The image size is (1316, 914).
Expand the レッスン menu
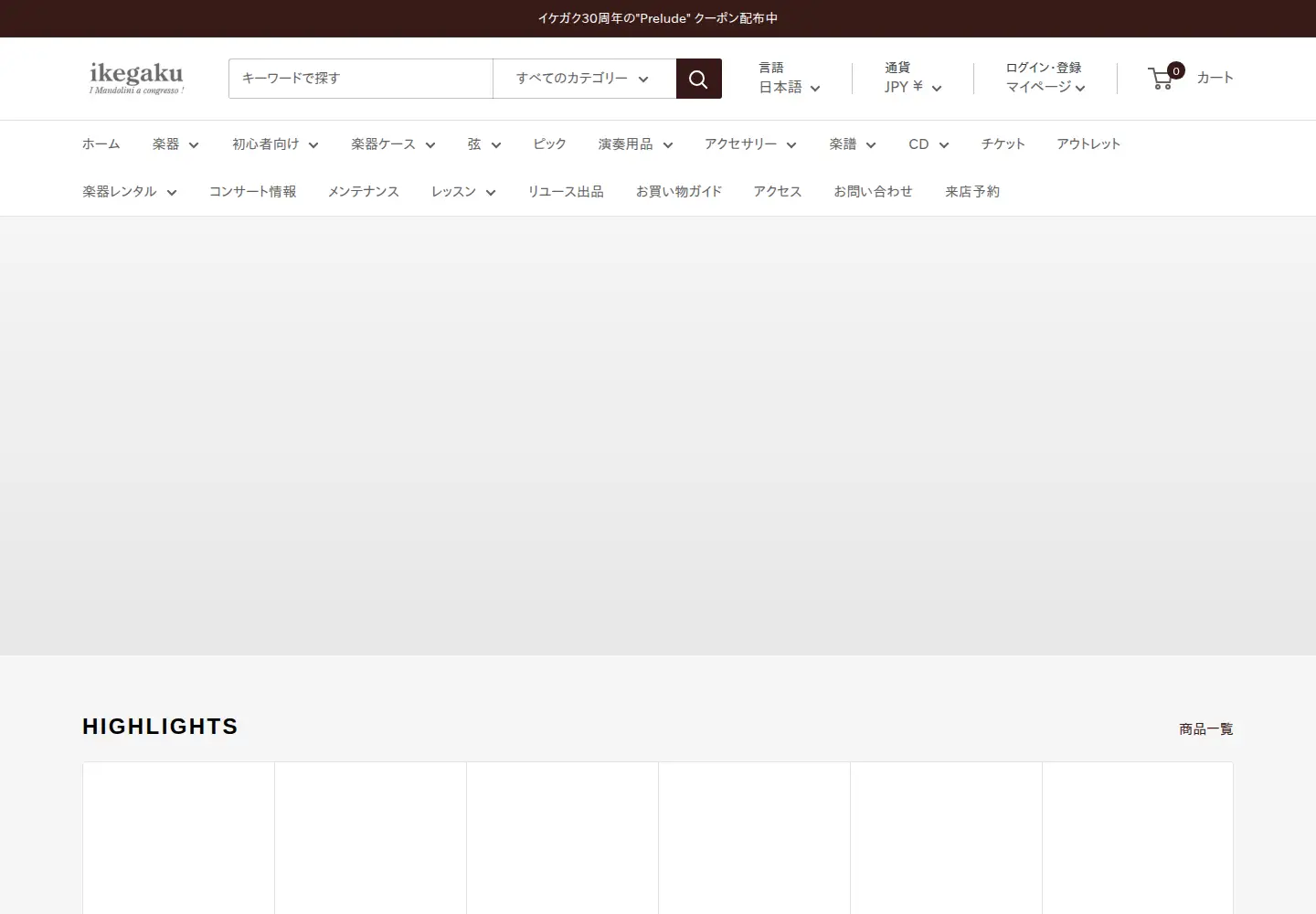tap(463, 192)
